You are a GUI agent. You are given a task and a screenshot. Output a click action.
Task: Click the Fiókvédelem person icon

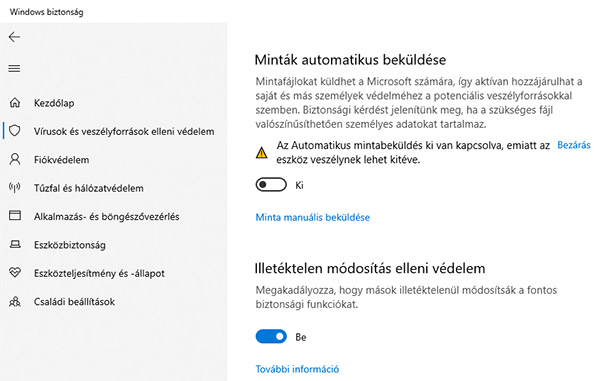click(x=15, y=159)
